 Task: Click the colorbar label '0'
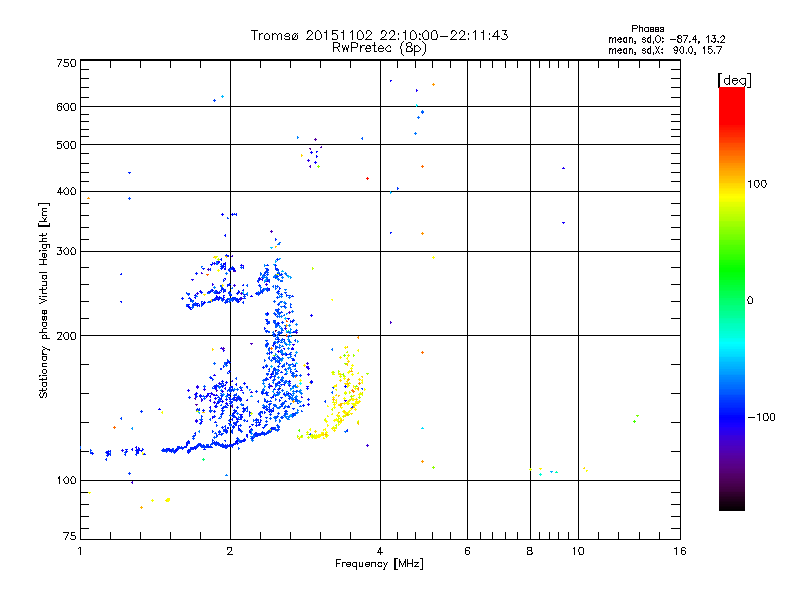click(750, 300)
